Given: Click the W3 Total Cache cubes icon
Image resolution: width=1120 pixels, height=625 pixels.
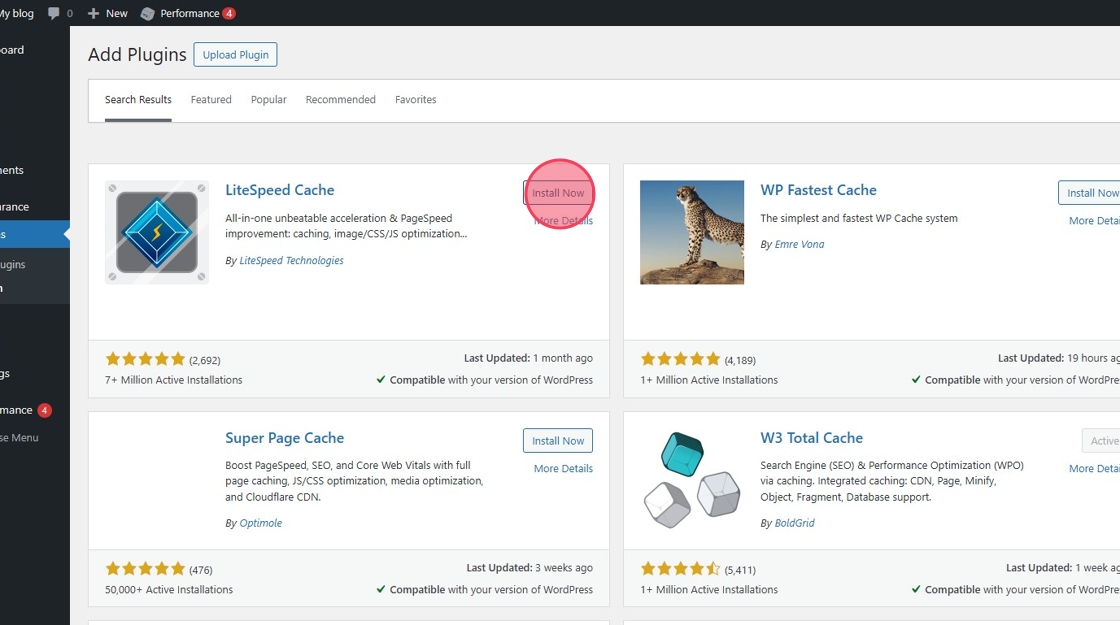Looking at the screenshot, I should (692, 480).
